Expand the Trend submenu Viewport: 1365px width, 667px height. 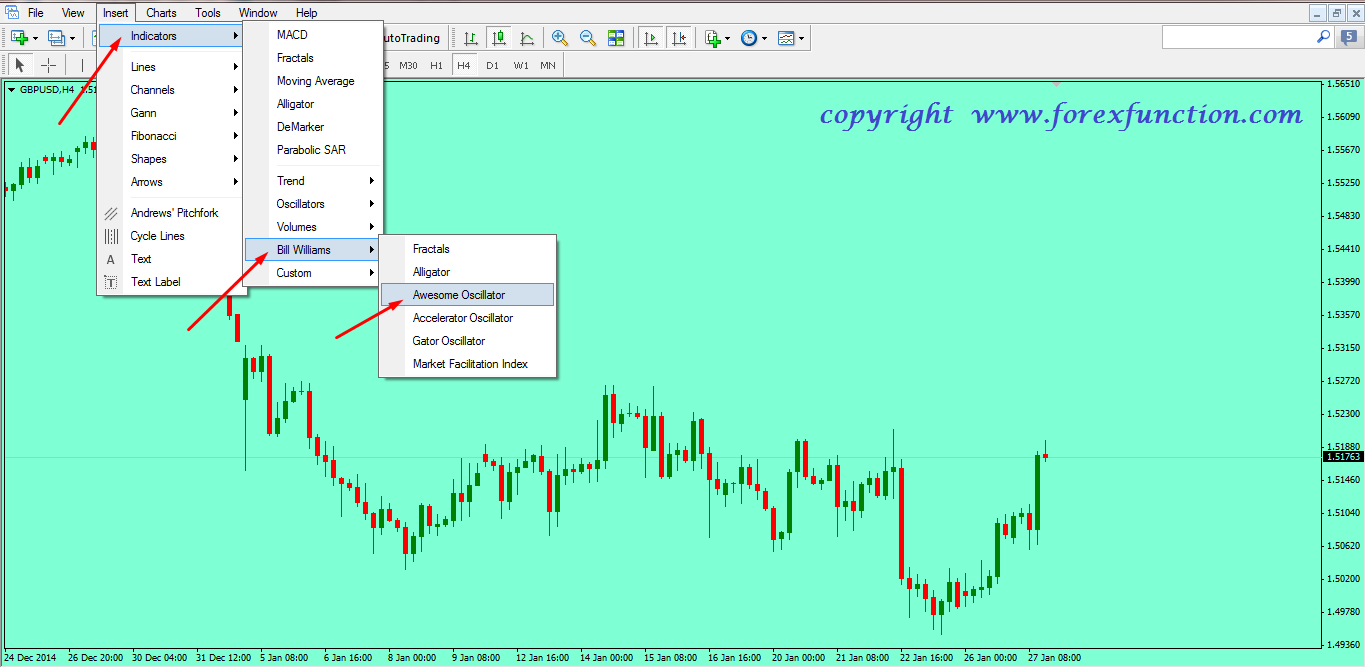click(x=313, y=181)
